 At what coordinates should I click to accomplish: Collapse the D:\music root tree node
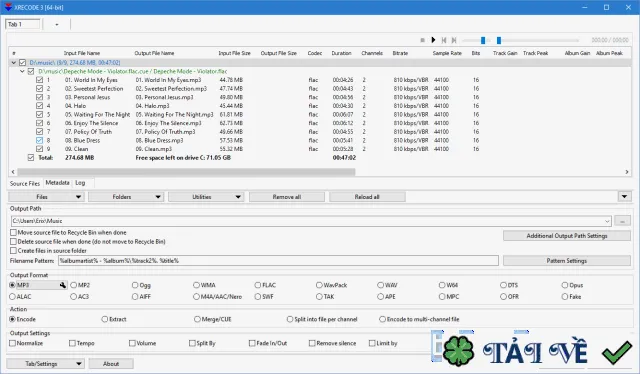pyautogui.click(x=14, y=62)
